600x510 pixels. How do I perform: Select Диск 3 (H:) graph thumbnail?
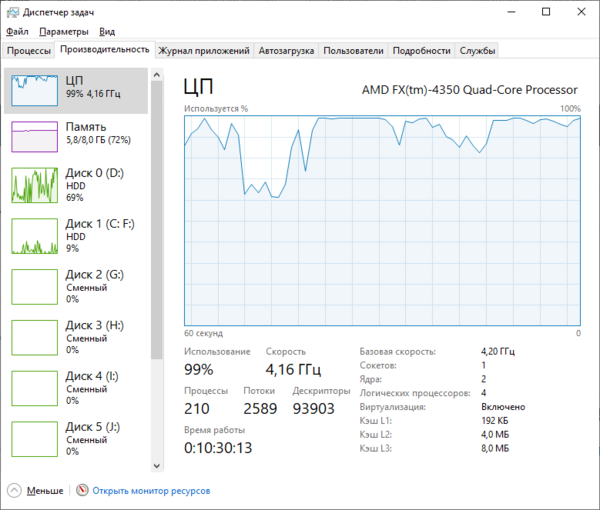tap(34, 338)
